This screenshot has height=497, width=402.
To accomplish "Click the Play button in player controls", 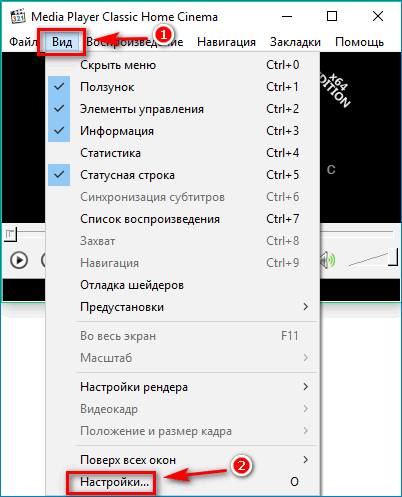I will pyautogui.click(x=19, y=260).
